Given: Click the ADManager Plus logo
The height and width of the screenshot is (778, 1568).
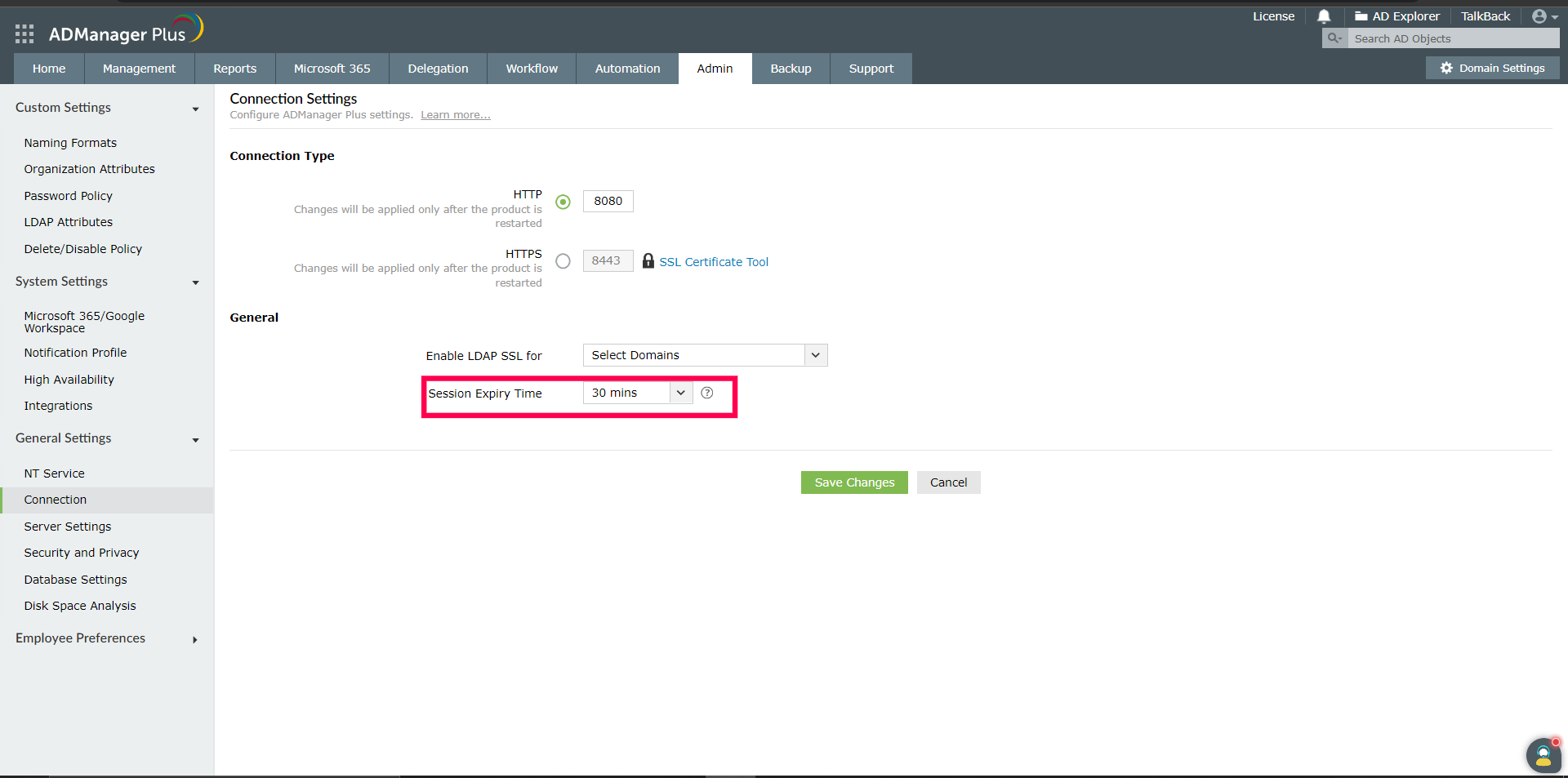Looking at the screenshot, I should tap(126, 30).
